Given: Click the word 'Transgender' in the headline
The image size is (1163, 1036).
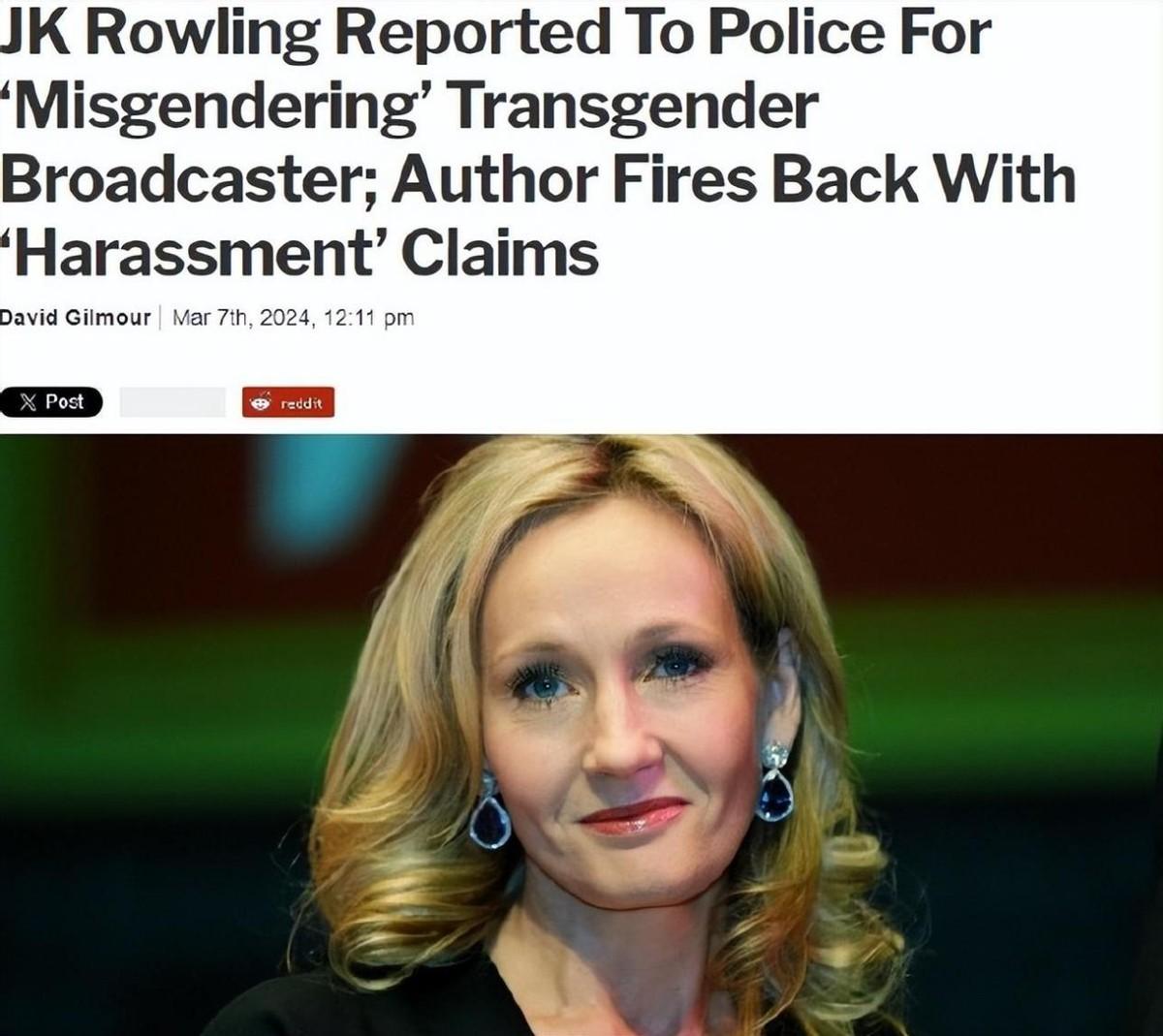Looking at the screenshot, I should [639, 107].
